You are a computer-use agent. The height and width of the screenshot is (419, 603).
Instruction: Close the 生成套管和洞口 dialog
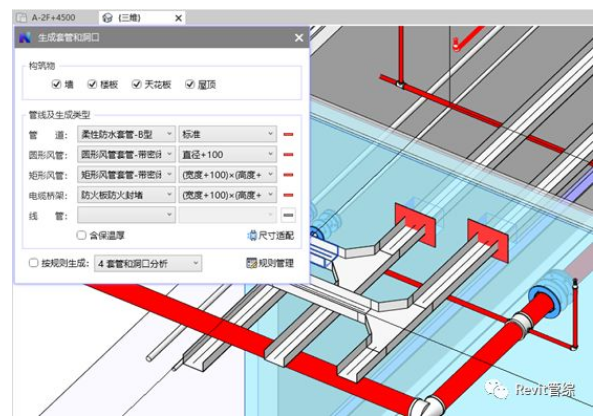pos(299,38)
